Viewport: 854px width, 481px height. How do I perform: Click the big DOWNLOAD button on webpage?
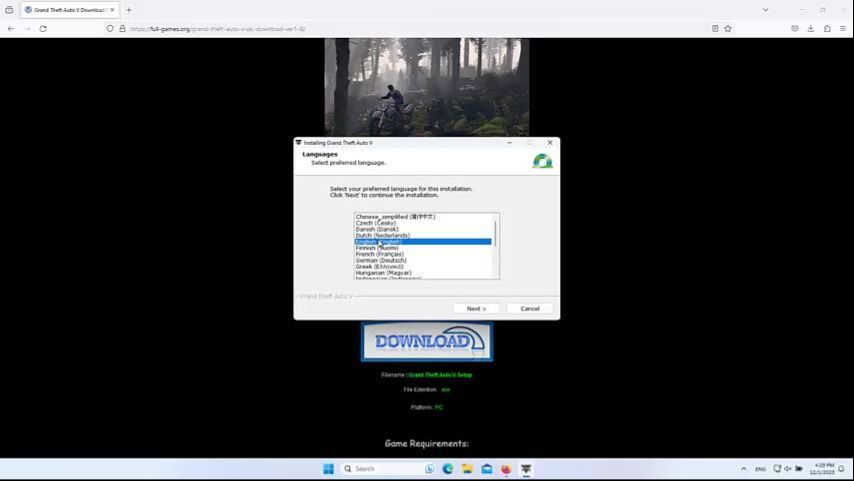[427, 342]
